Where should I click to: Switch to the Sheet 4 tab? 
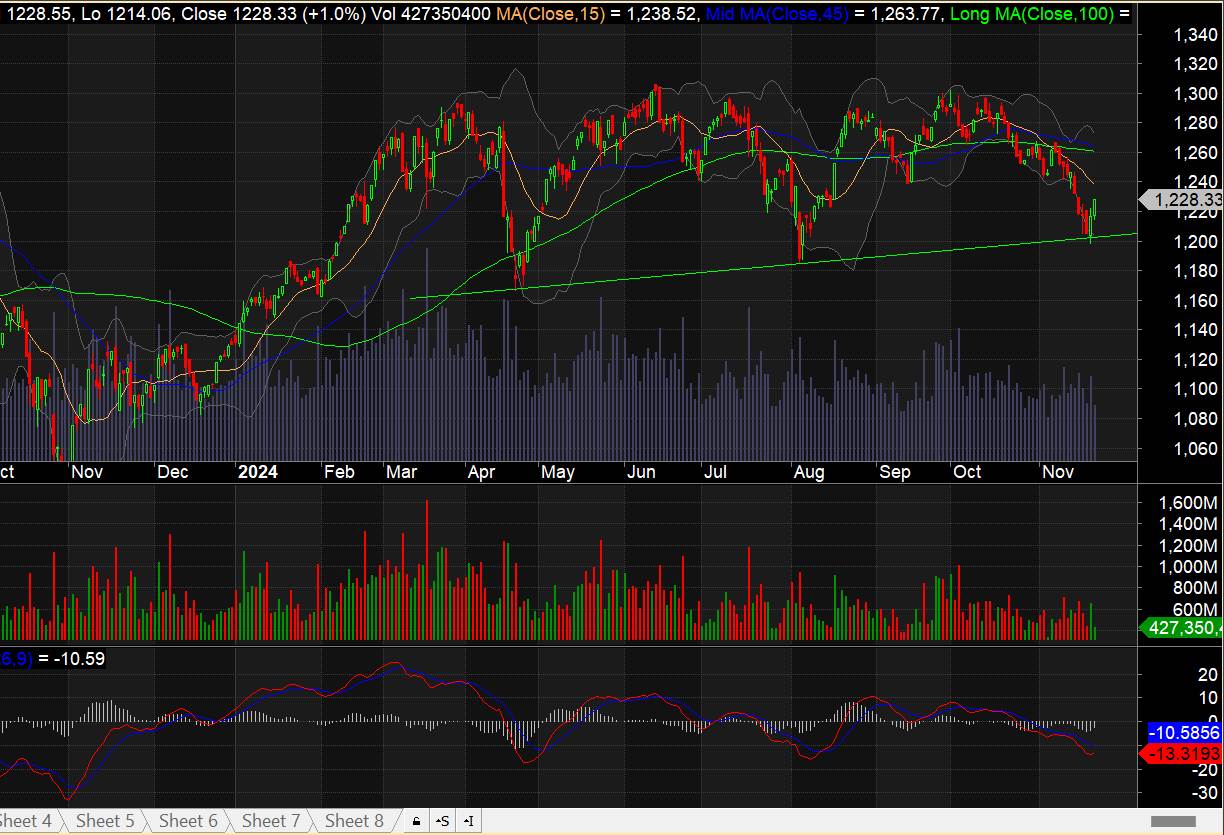(x=26, y=821)
